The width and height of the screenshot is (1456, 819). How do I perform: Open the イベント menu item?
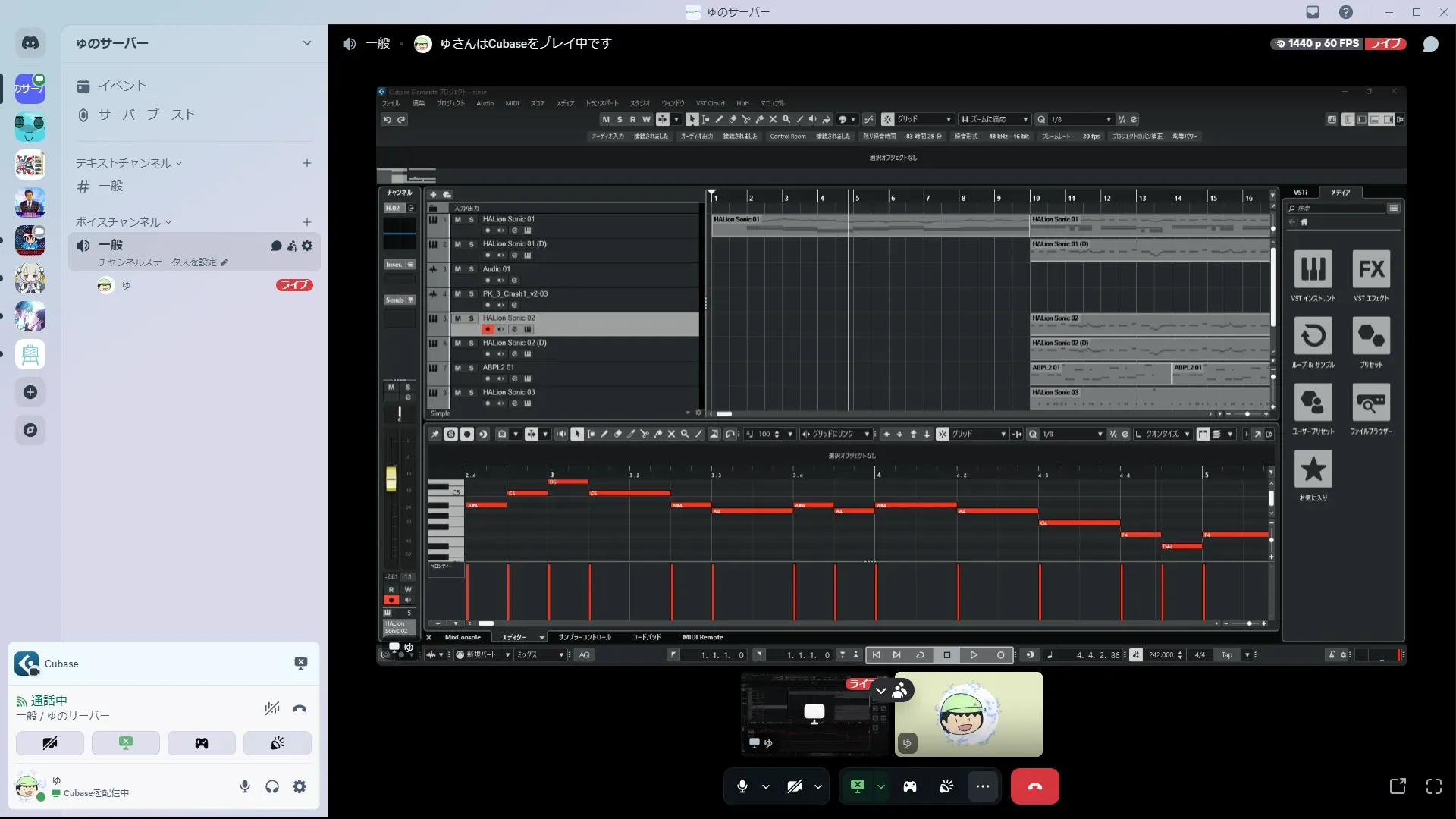point(122,86)
